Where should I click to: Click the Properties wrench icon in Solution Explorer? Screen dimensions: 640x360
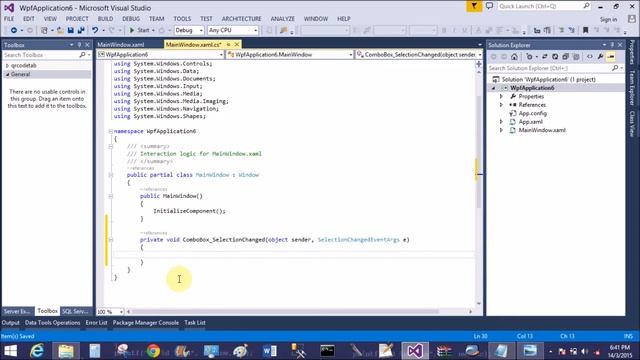(x=600, y=57)
